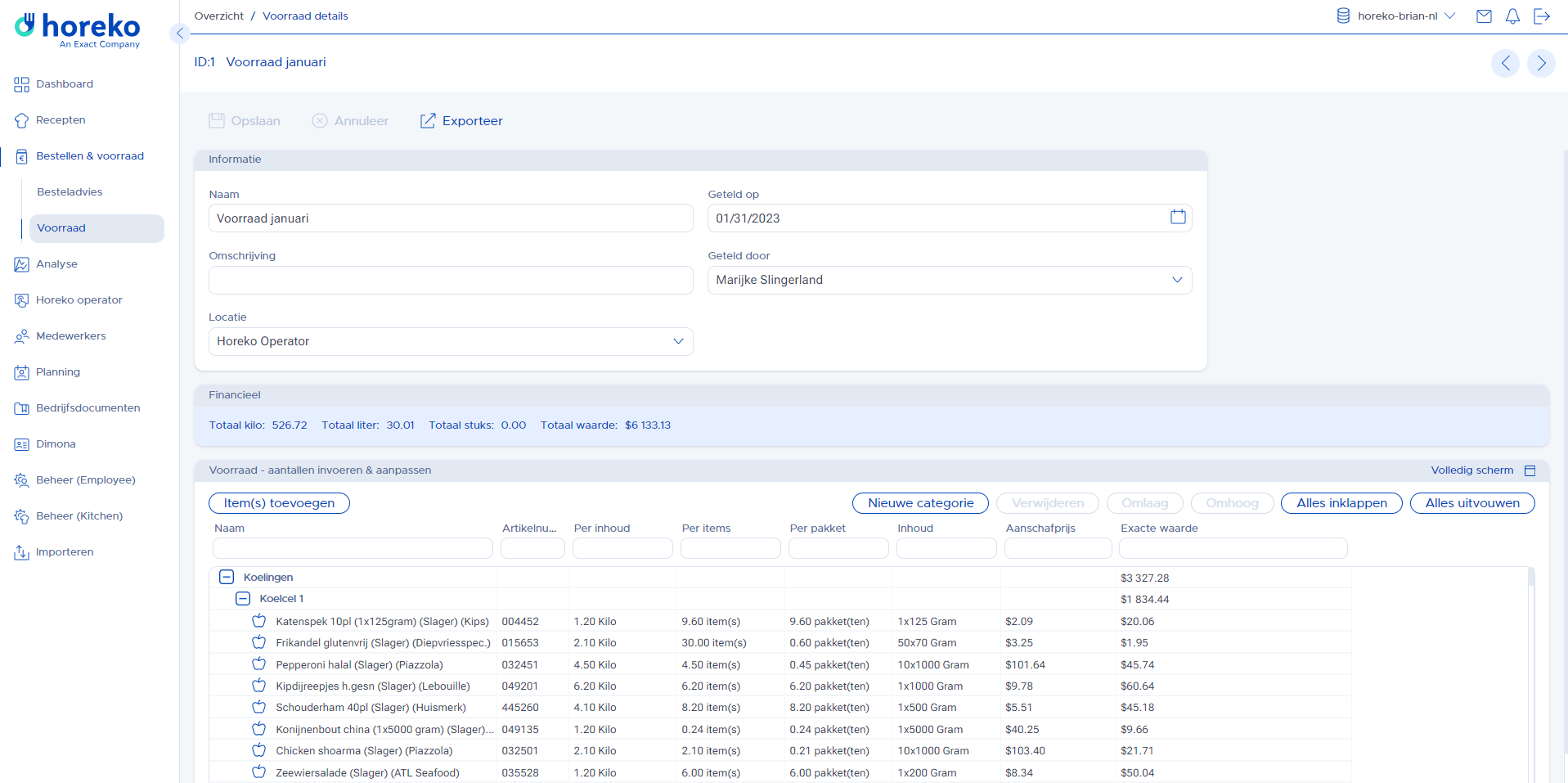Click the Omschrijving input field
Viewport: 1568px width, 783px height.
[x=450, y=280]
